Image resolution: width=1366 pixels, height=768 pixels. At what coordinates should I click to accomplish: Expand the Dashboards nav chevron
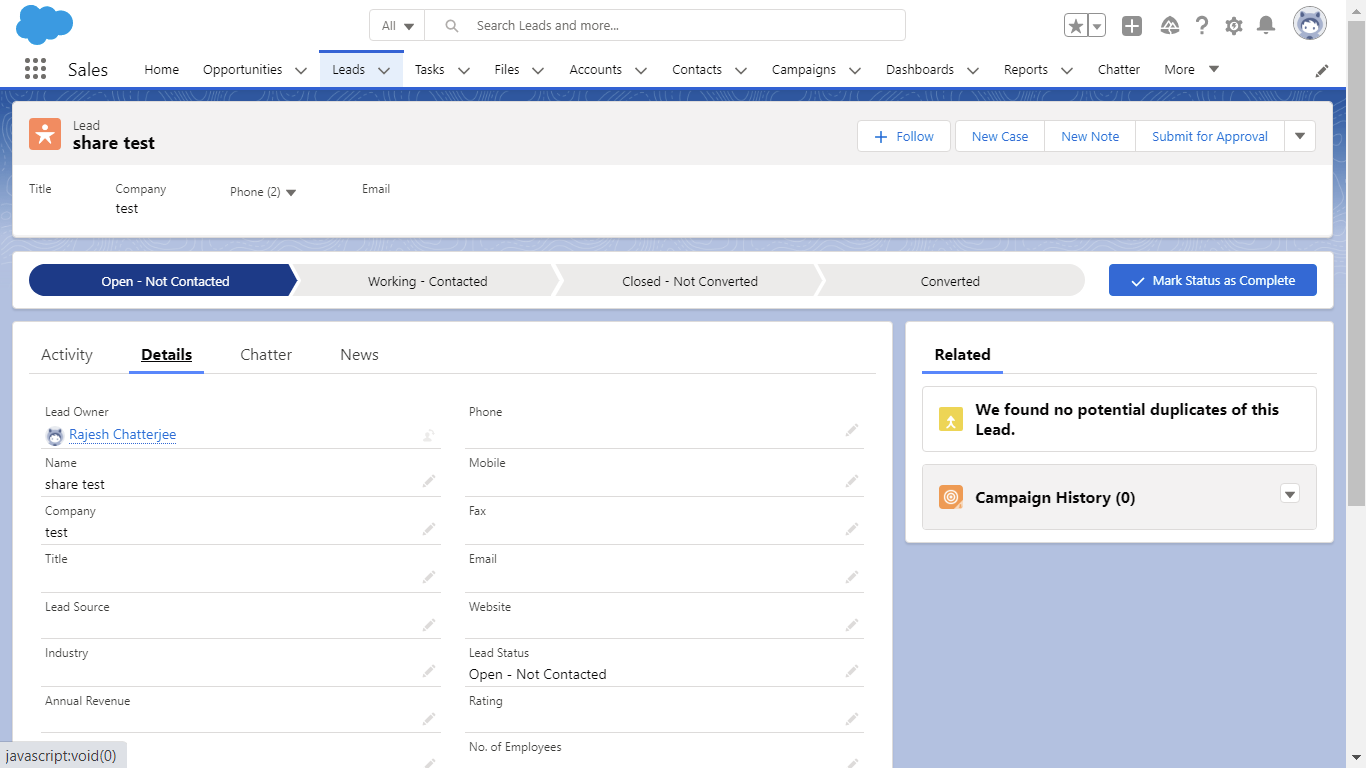pos(973,70)
